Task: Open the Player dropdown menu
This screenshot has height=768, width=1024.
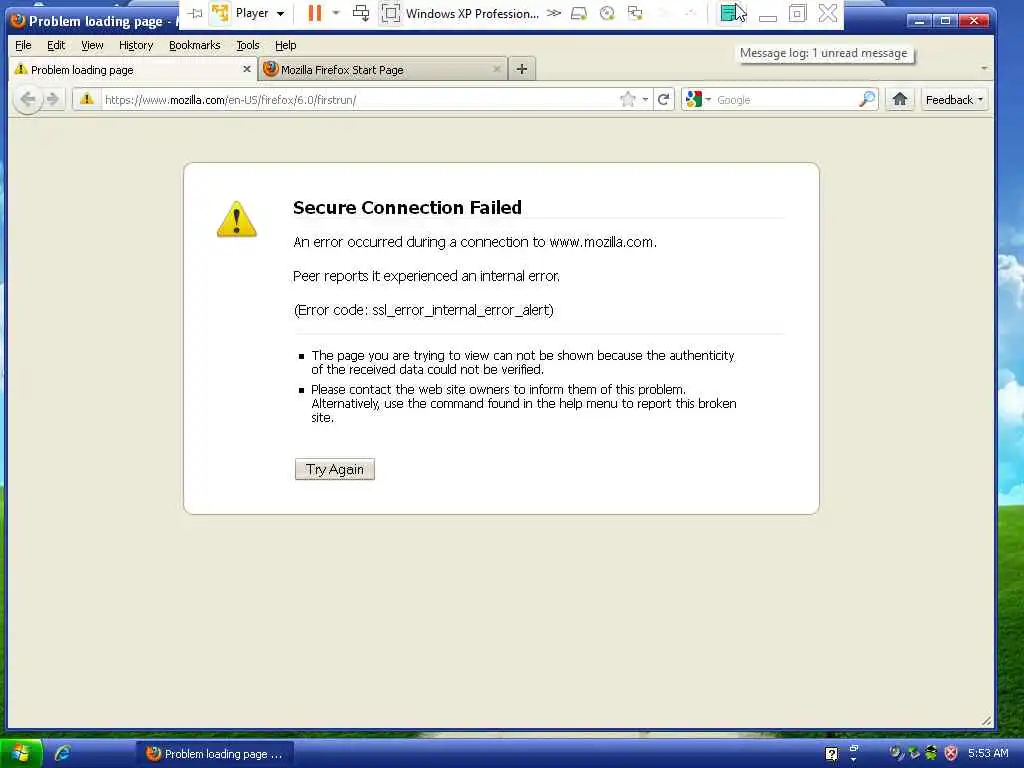Action: coord(260,13)
